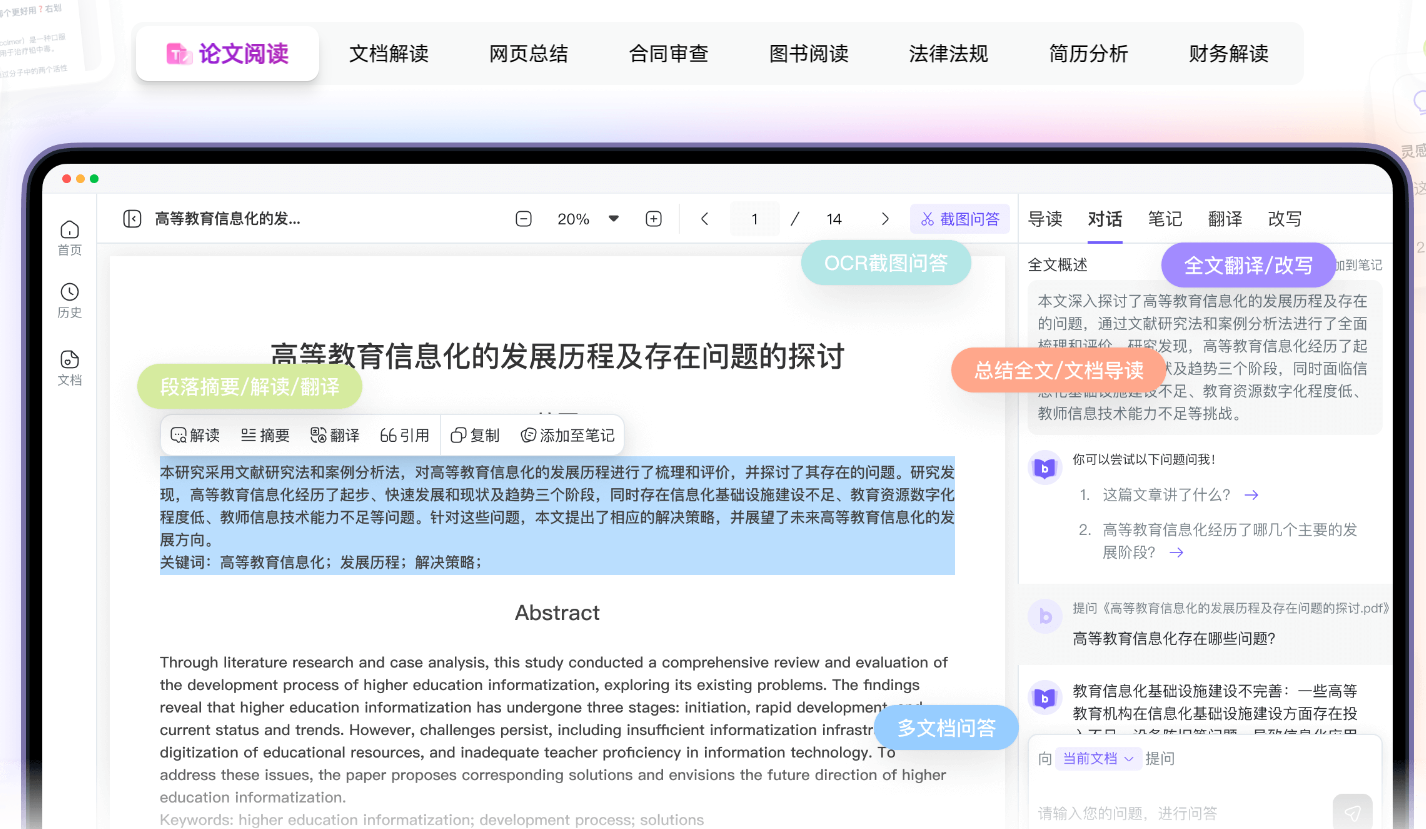Switch to the 笔记 panel tab

[x=1165, y=219]
